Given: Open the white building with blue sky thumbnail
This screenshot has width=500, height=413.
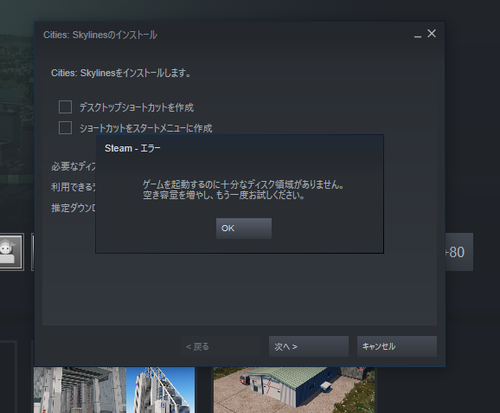Looking at the screenshot, I should click(x=161, y=390).
